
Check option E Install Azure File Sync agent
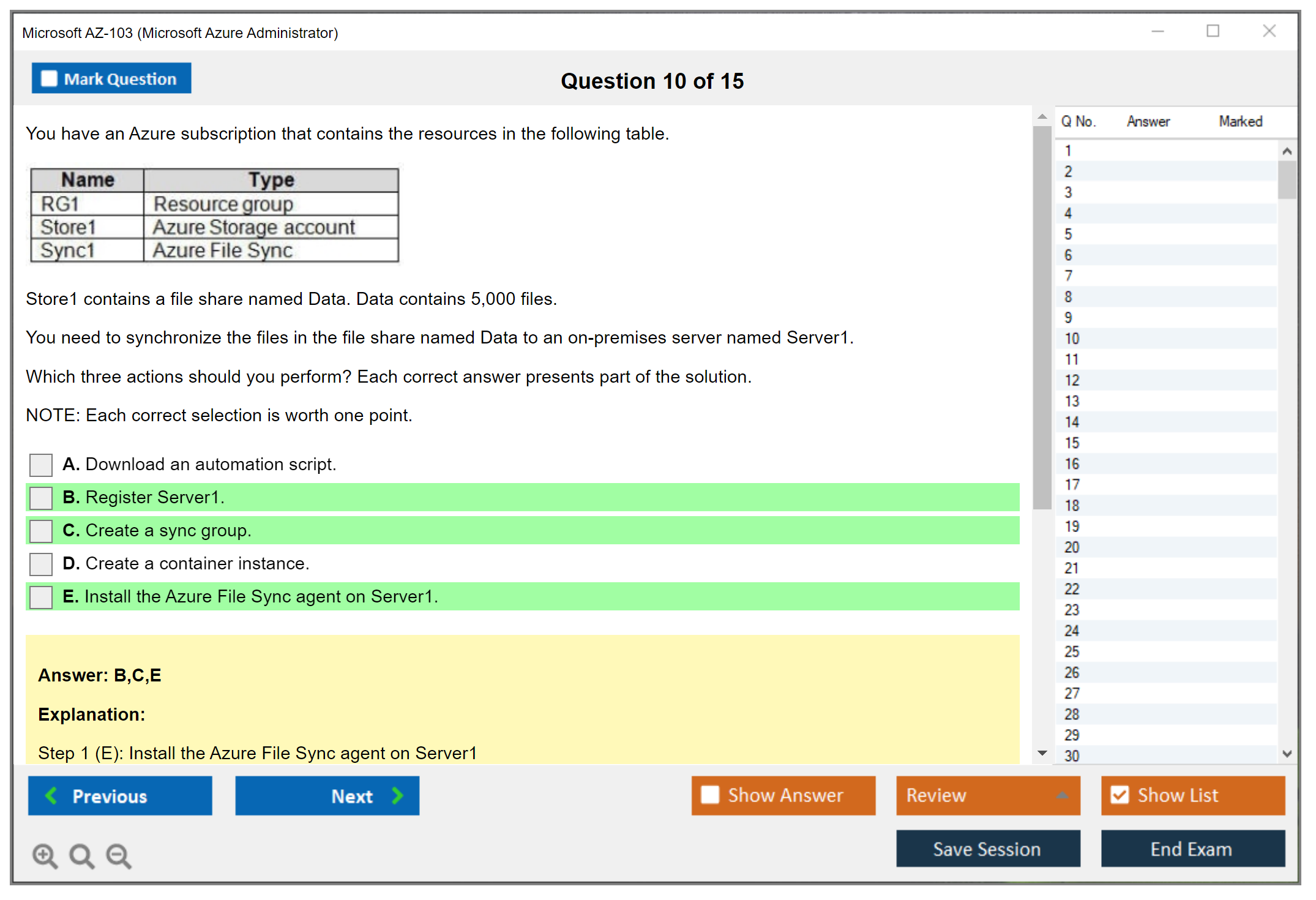click(x=41, y=597)
